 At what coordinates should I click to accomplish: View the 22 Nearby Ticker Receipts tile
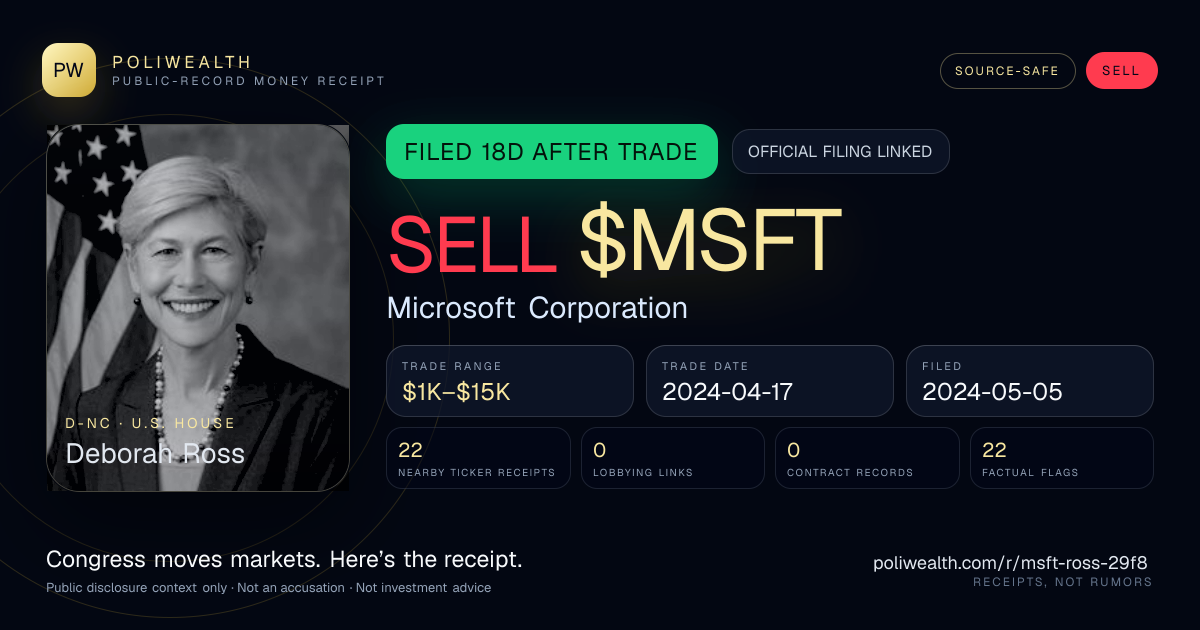click(478, 458)
